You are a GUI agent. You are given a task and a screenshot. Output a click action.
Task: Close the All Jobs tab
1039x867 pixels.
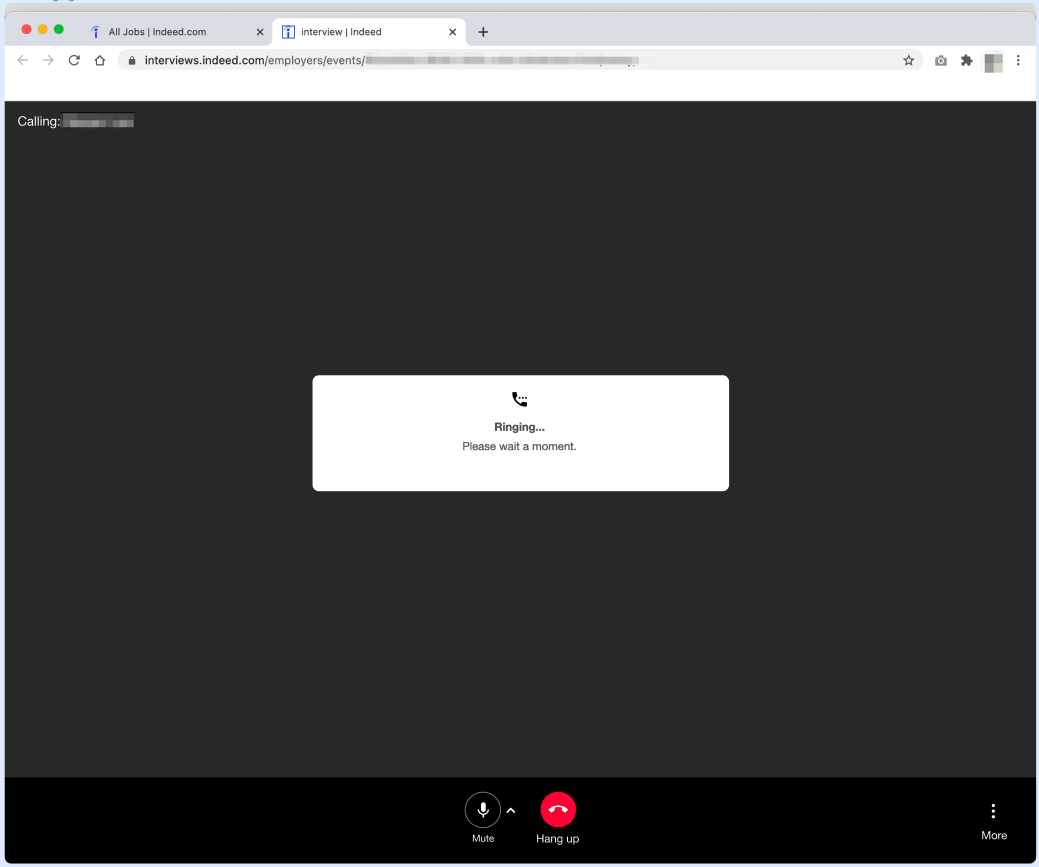pos(260,32)
